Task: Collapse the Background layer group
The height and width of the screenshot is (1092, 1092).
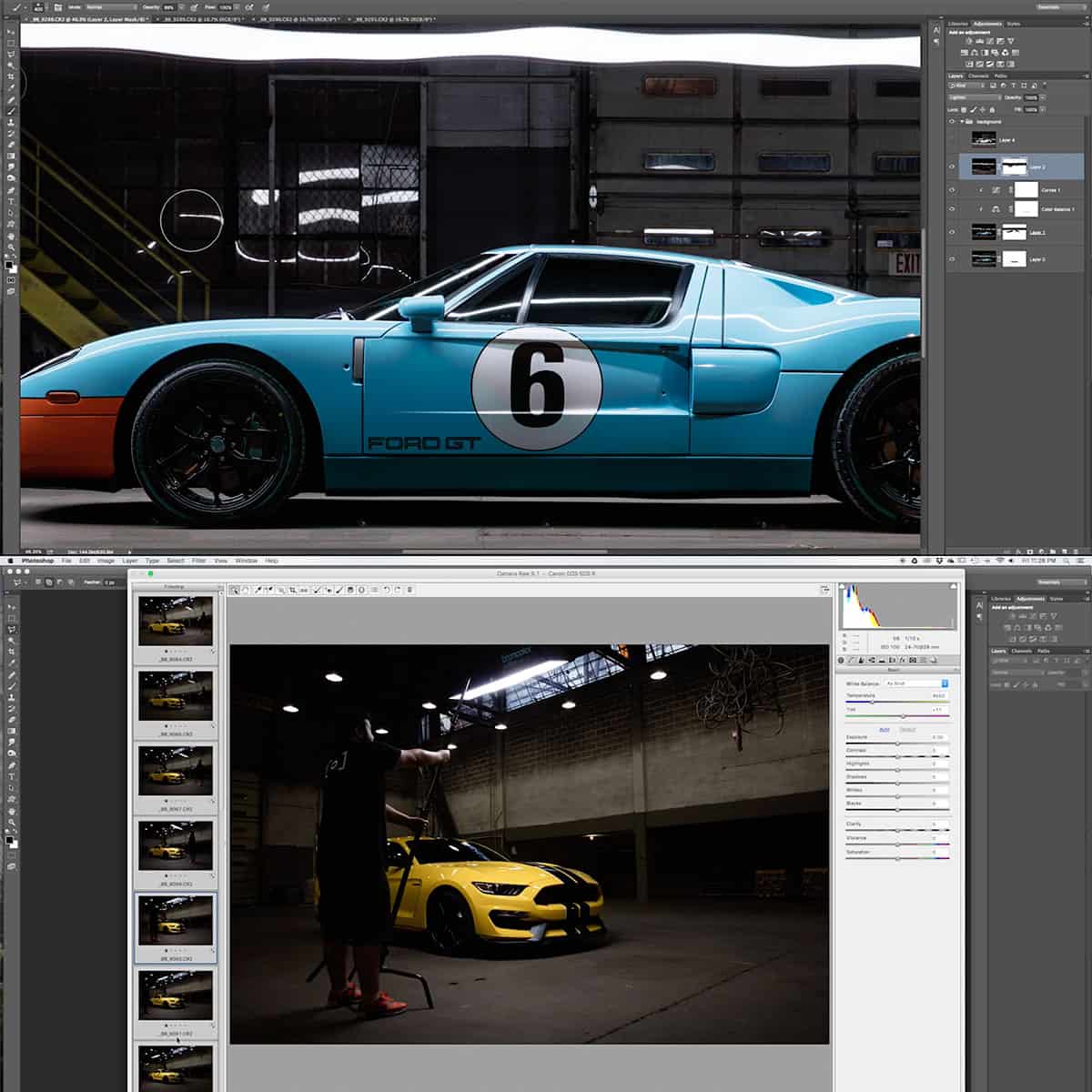Action: click(962, 122)
